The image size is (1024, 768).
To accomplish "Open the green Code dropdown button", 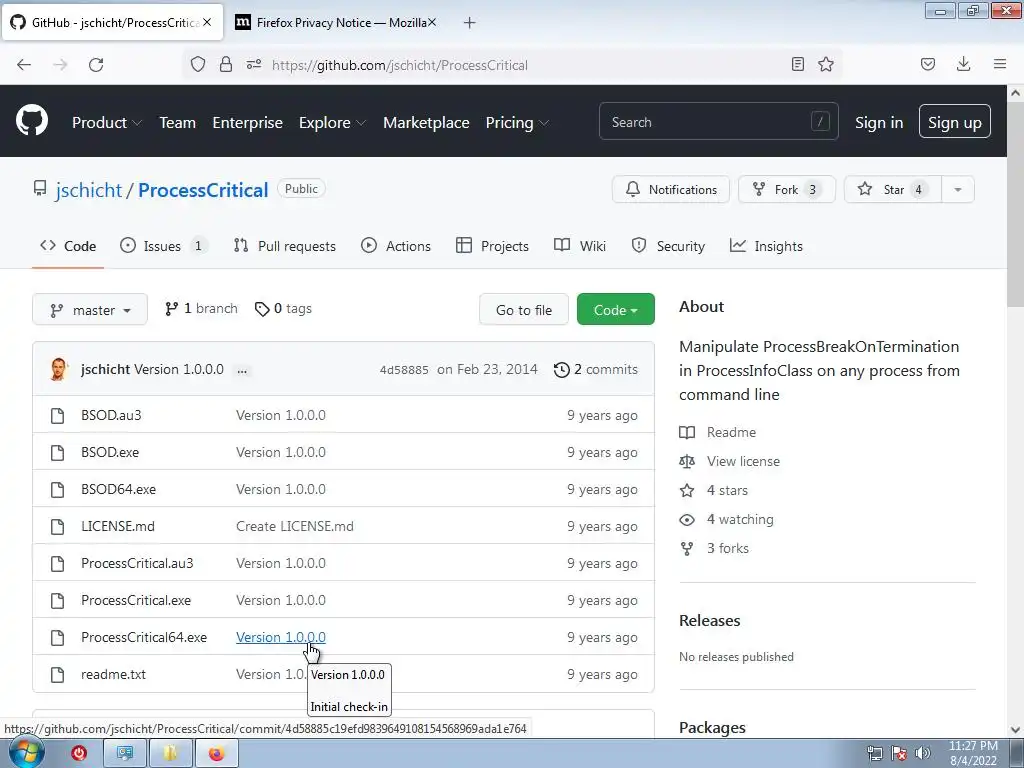I will coord(615,310).
